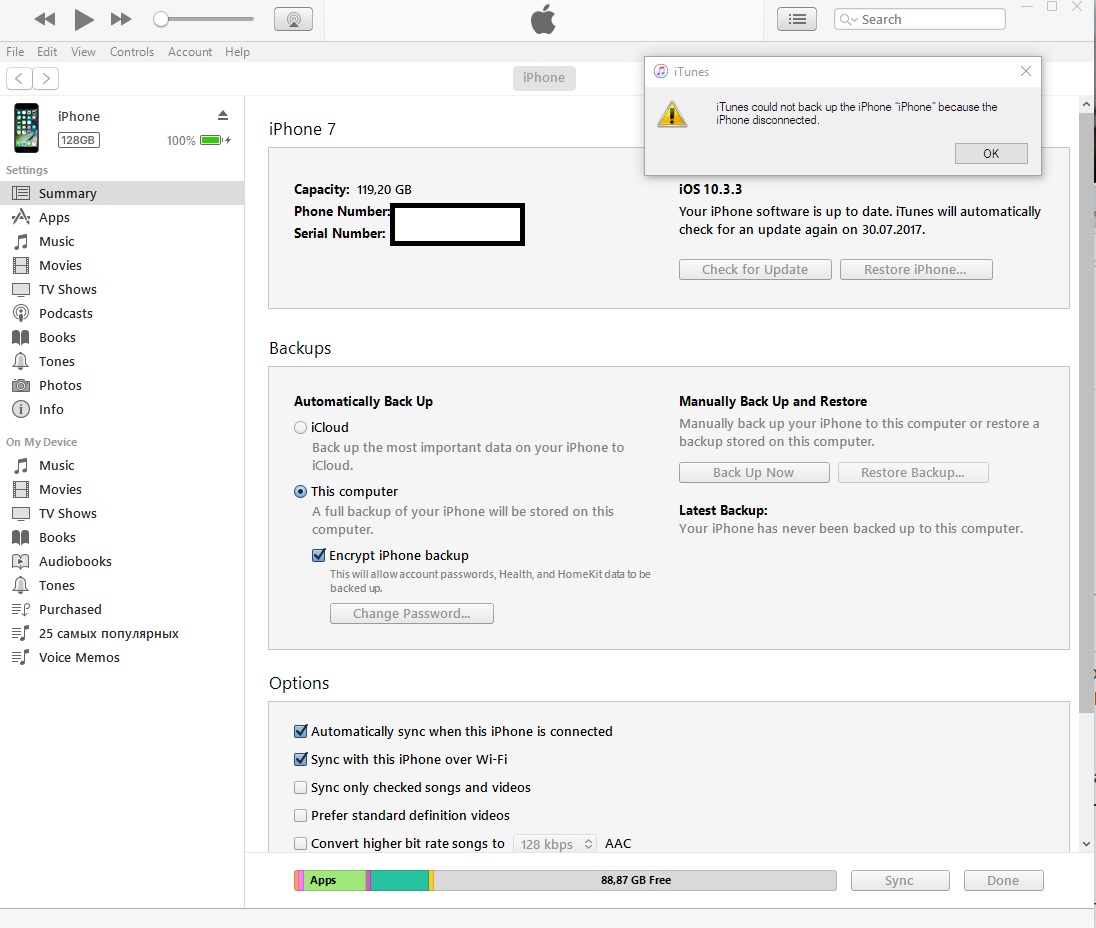This screenshot has height=928, width=1096.
Task: Click the navigate back arrow button
Action: point(20,78)
